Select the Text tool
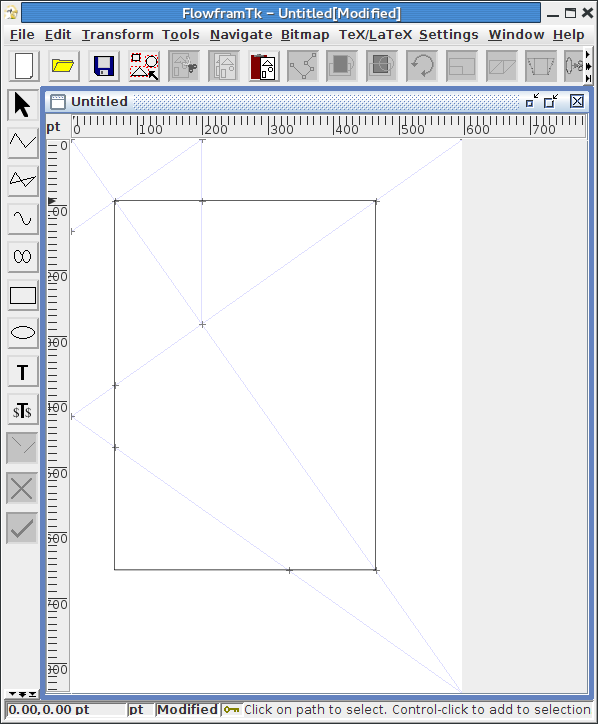 (23, 372)
